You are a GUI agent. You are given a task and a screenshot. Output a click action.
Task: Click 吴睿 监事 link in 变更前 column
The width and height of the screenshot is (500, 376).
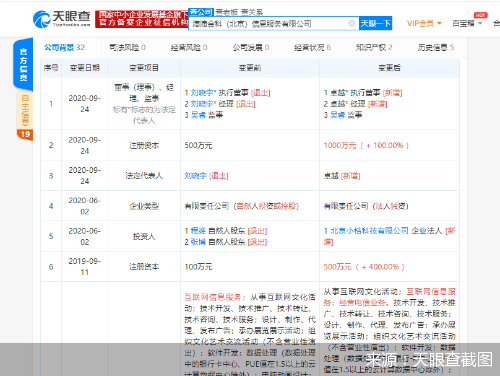coord(198,115)
